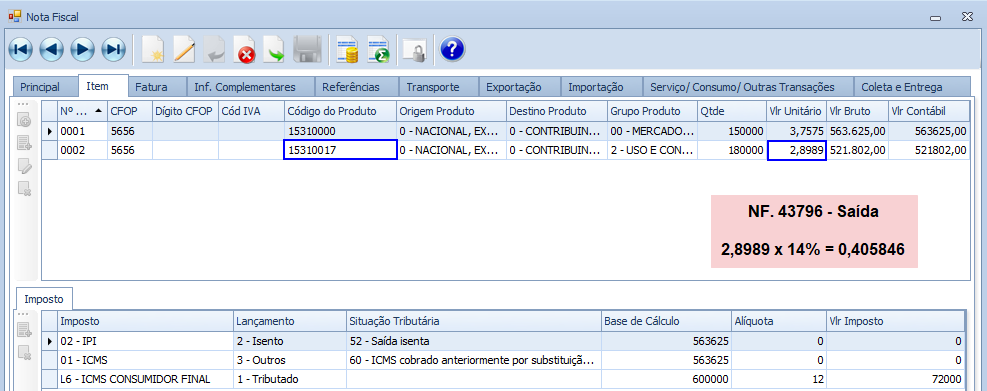This screenshot has height=391, width=987.
Task: Click the Código do Produto column header
Action: tap(340, 111)
